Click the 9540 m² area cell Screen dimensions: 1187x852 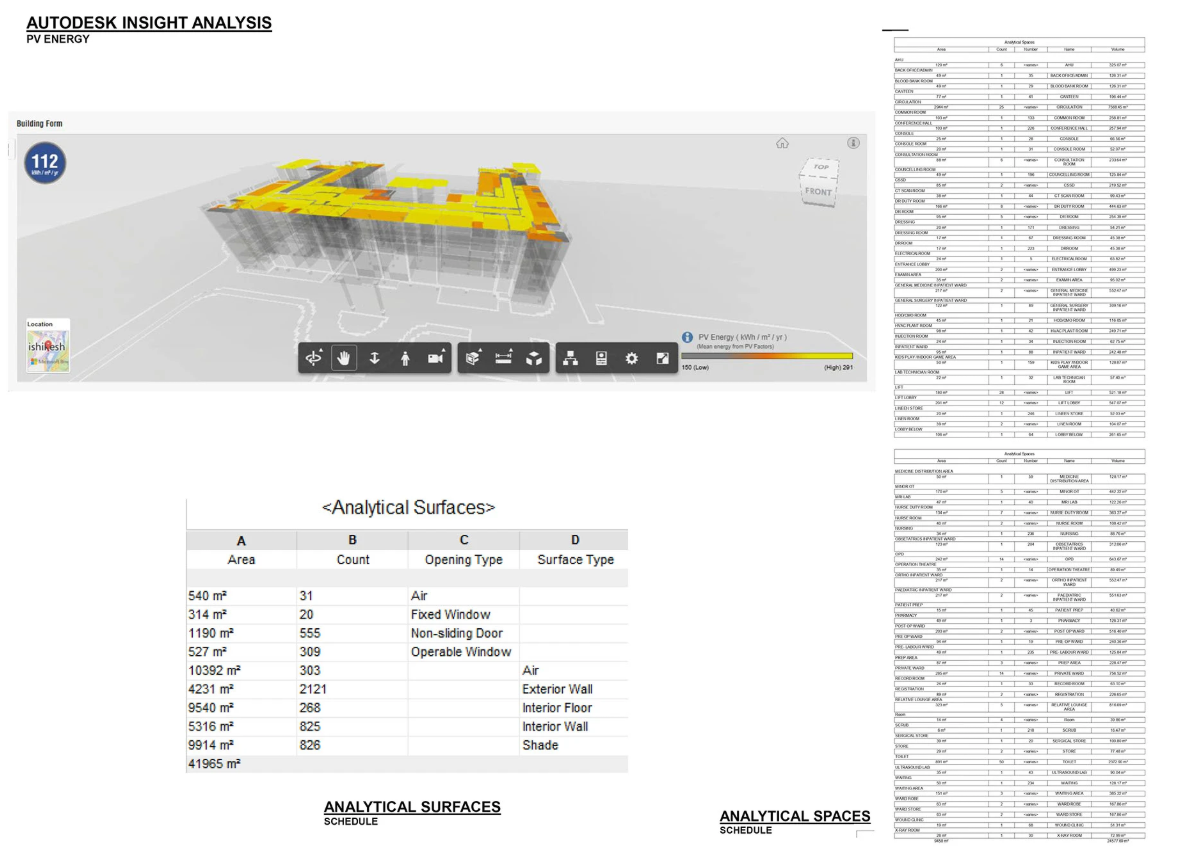[x=241, y=708]
